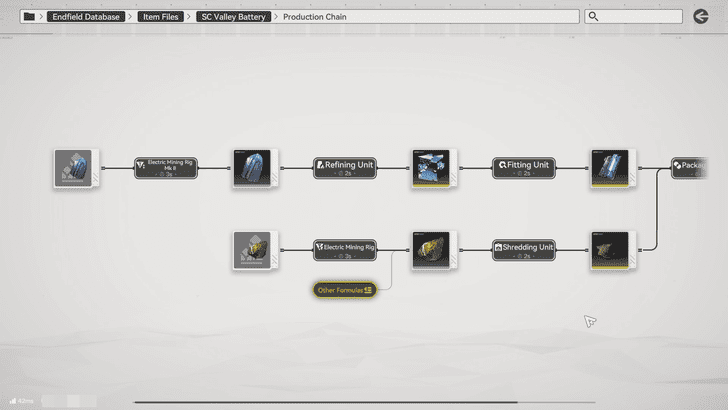
Task: Click the magnifier icon in the search box
Action: point(594,17)
